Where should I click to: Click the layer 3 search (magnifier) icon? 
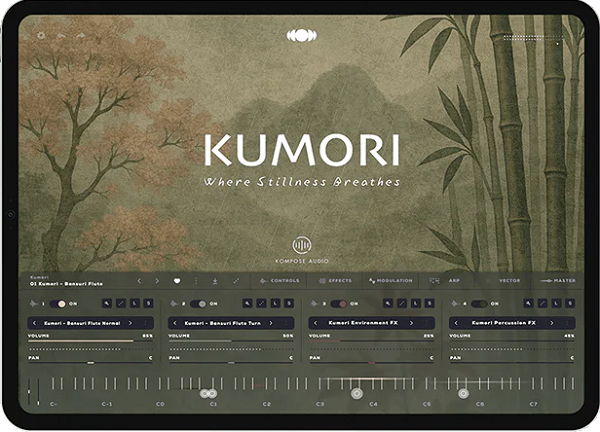pos(388,303)
